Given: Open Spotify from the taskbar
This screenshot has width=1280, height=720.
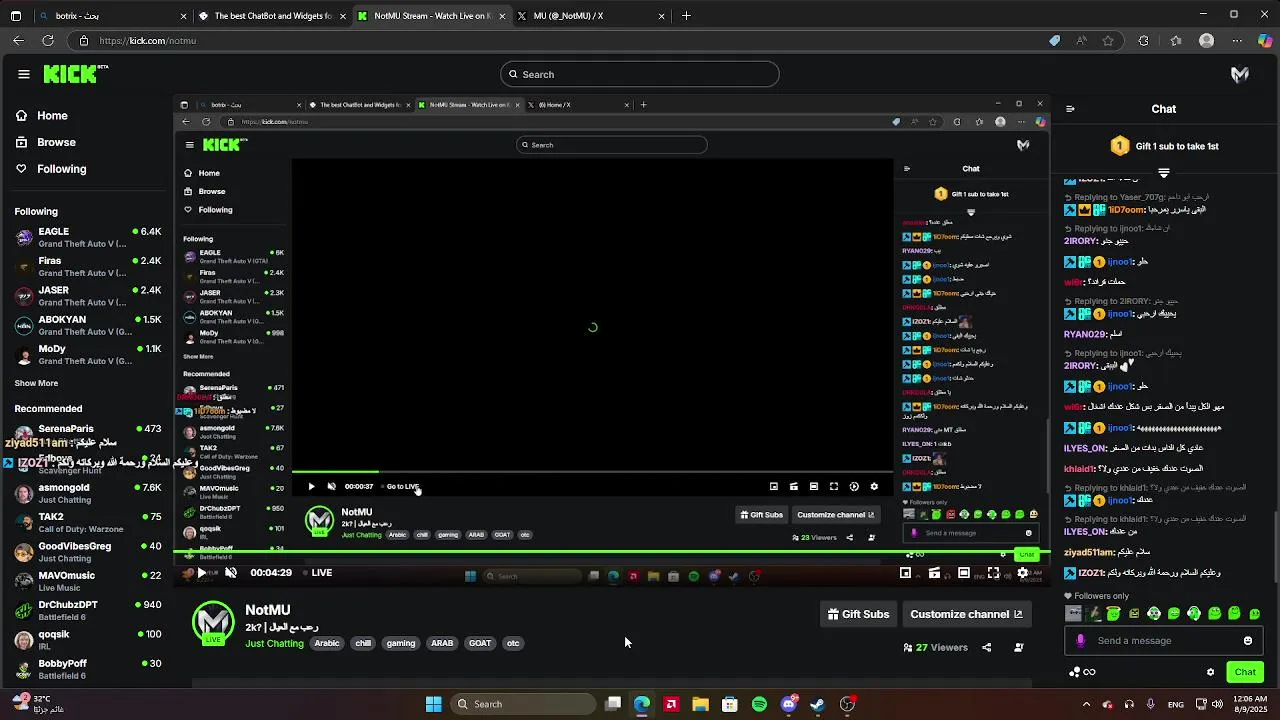Looking at the screenshot, I should click(759, 704).
